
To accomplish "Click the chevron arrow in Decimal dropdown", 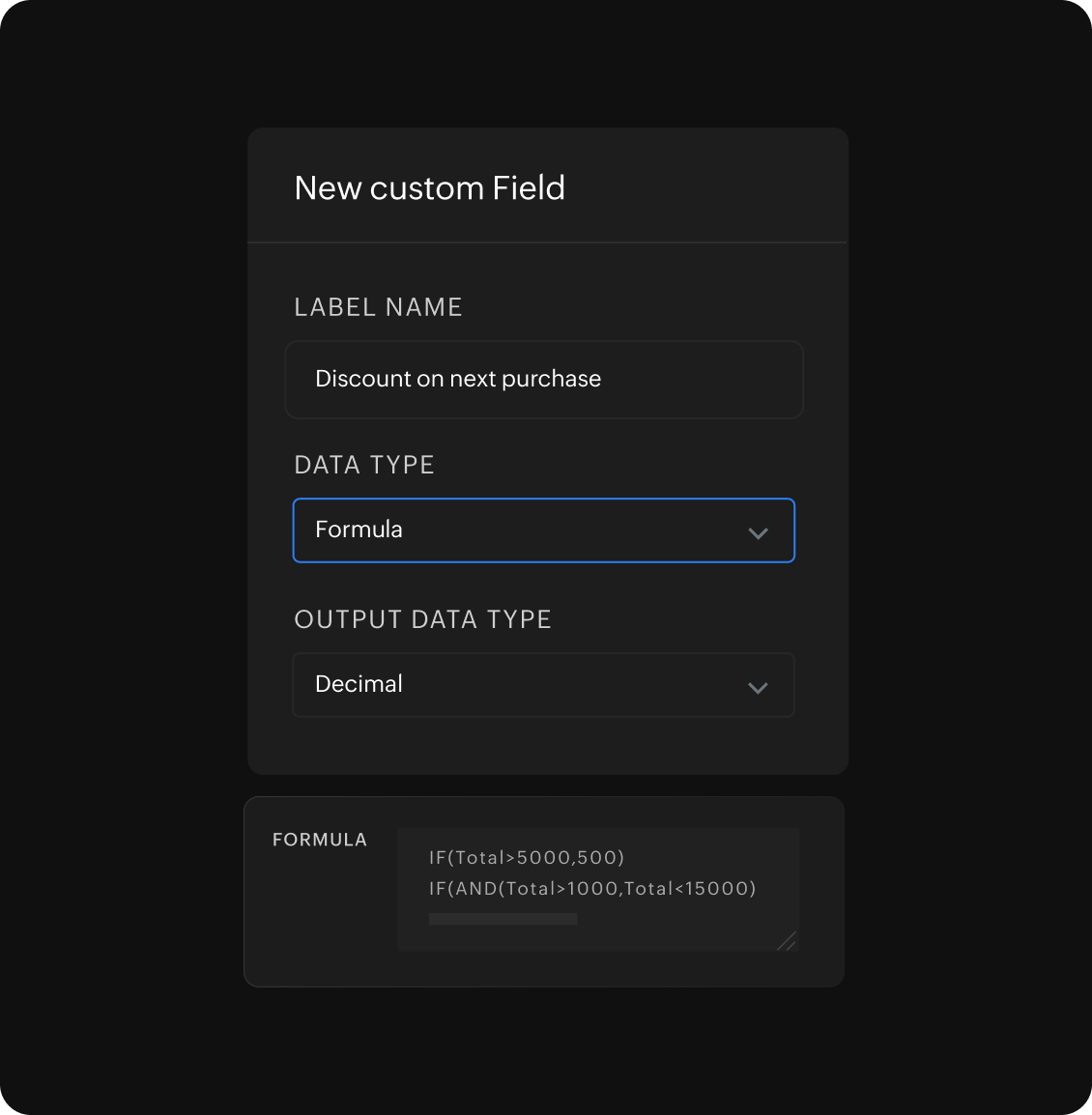I will pyautogui.click(x=758, y=687).
